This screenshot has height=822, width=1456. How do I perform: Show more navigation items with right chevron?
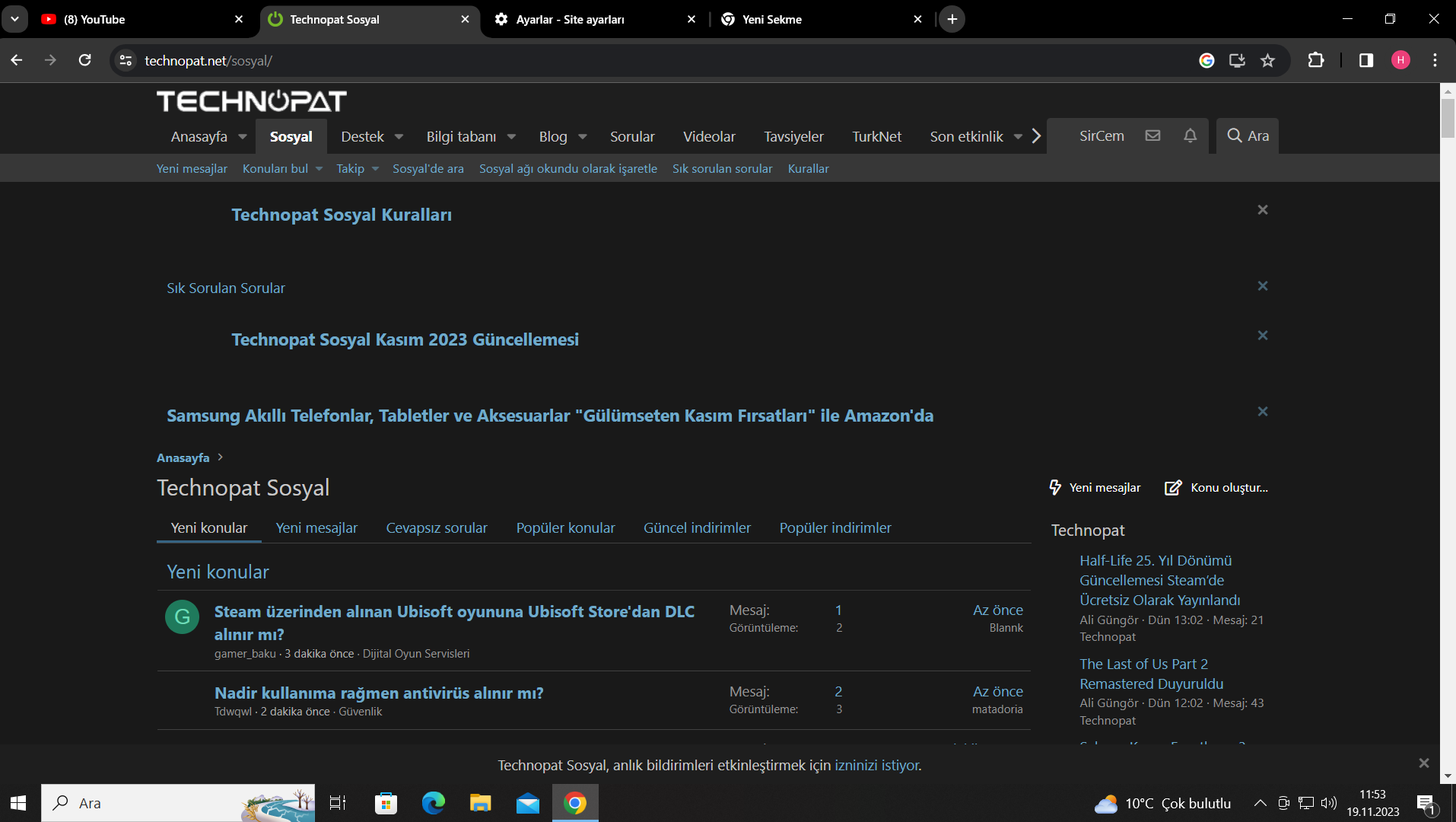click(1036, 136)
